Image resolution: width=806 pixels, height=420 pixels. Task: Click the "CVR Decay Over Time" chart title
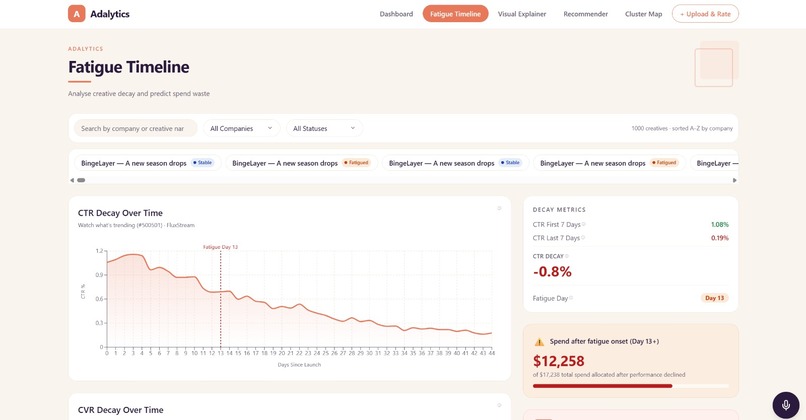tap(121, 410)
